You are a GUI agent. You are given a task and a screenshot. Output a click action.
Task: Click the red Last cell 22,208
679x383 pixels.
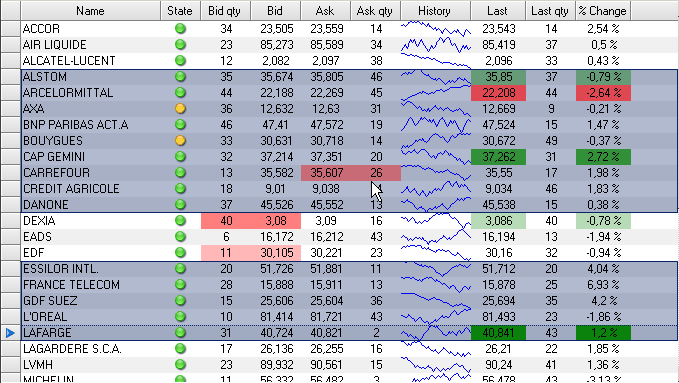[498, 93]
